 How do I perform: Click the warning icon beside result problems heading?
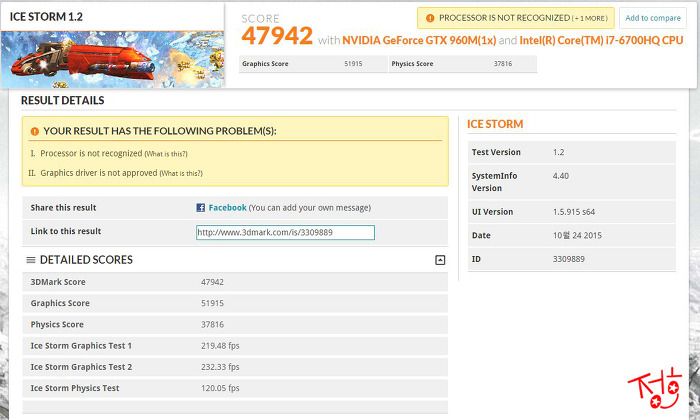coord(34,131)
